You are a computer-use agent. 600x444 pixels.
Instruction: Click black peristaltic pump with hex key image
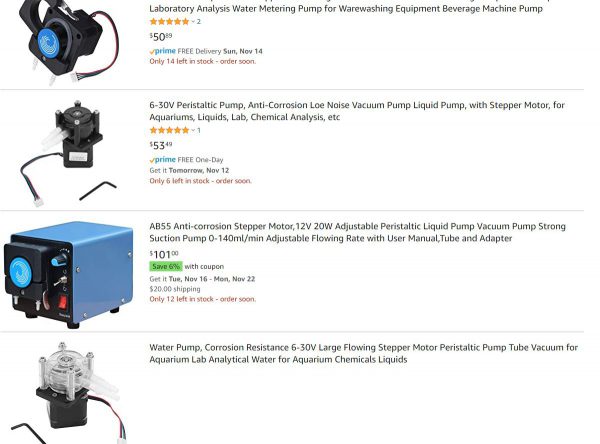coord(68,152)
